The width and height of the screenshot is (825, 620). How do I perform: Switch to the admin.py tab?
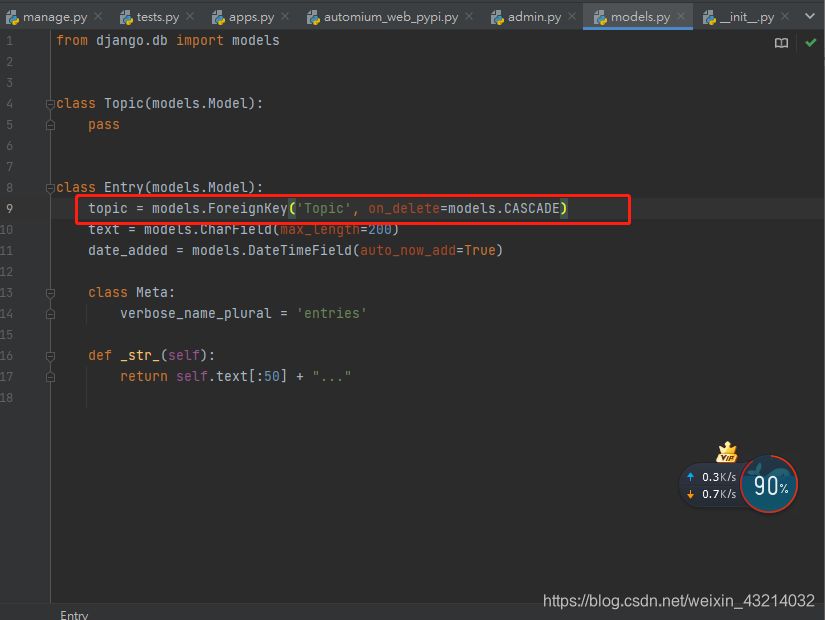click(534, 17)
